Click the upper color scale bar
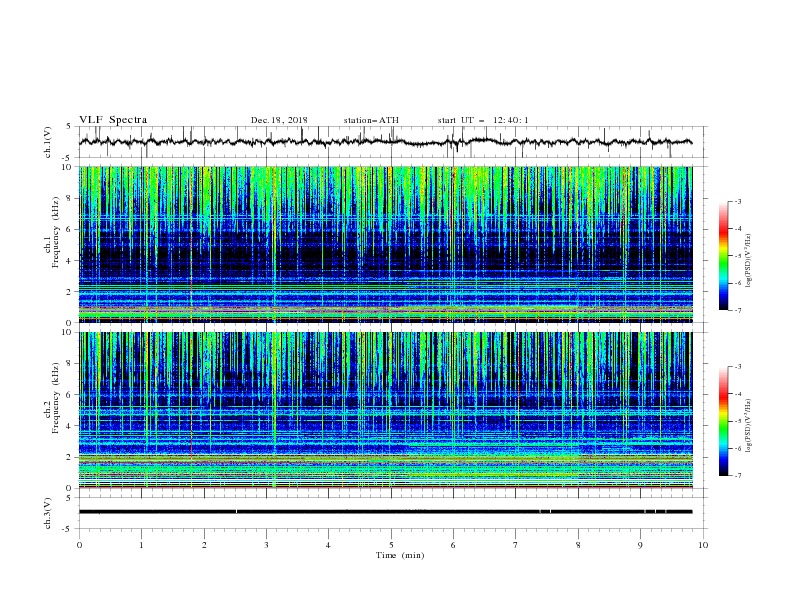Screen dimensions: 792x612 click(x=723, y=256)
